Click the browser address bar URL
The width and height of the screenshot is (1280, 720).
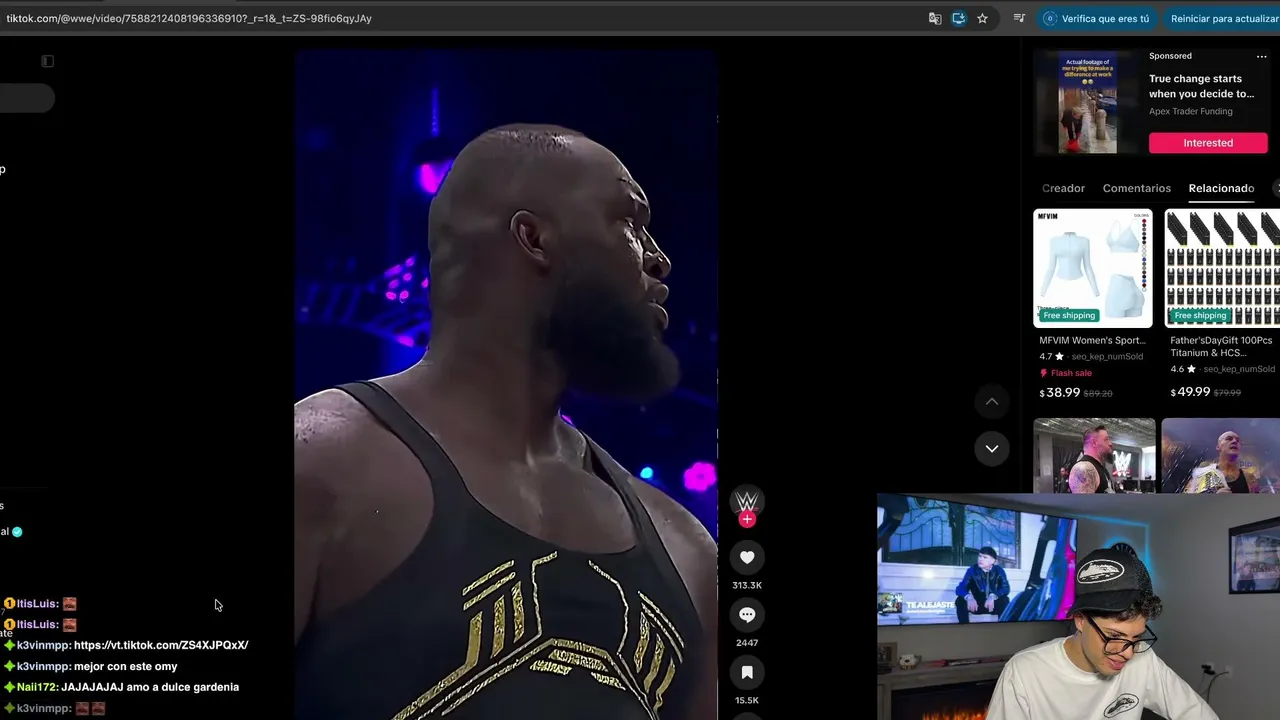189,18
